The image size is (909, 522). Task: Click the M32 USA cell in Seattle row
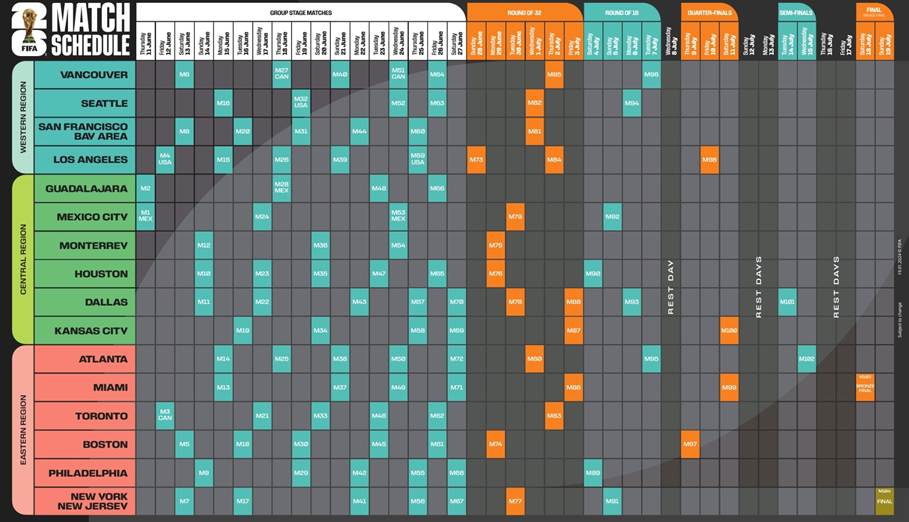pos(301,103)
